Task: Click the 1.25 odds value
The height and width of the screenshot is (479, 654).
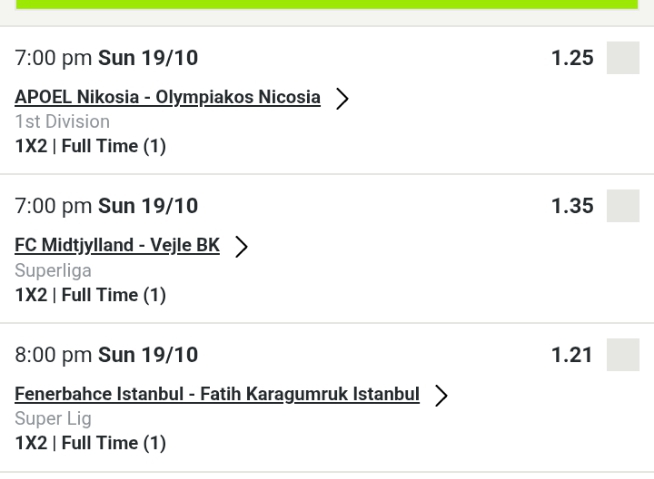Action: point(572,59)
